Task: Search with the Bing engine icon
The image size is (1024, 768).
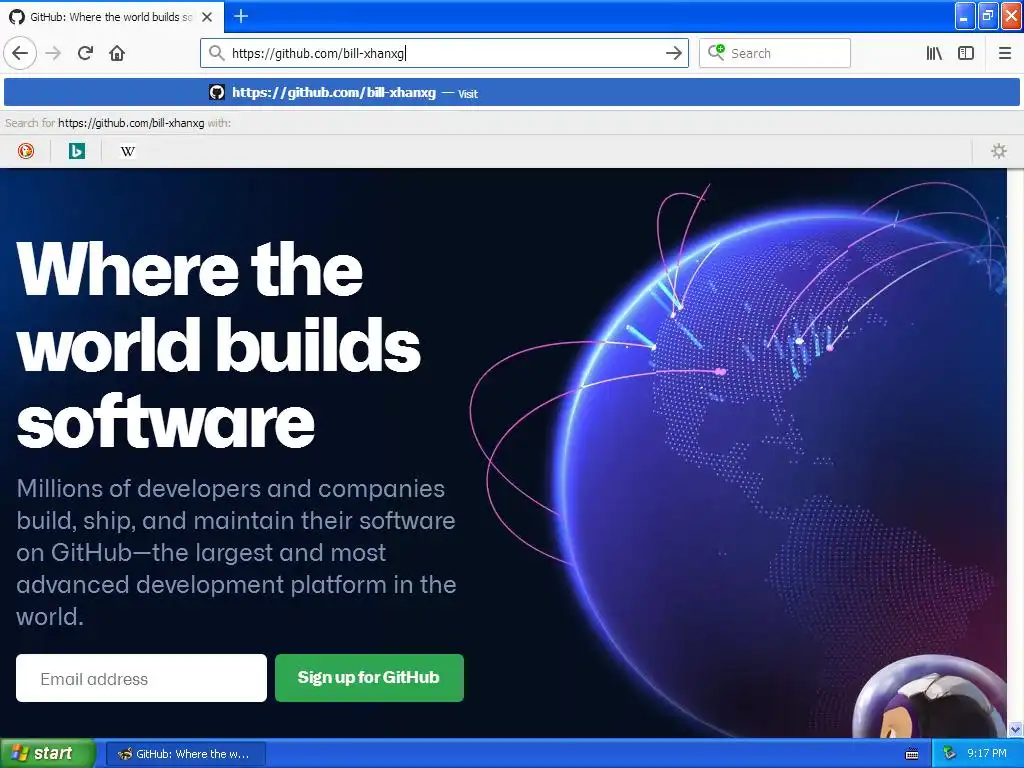Action: (76, 152)
